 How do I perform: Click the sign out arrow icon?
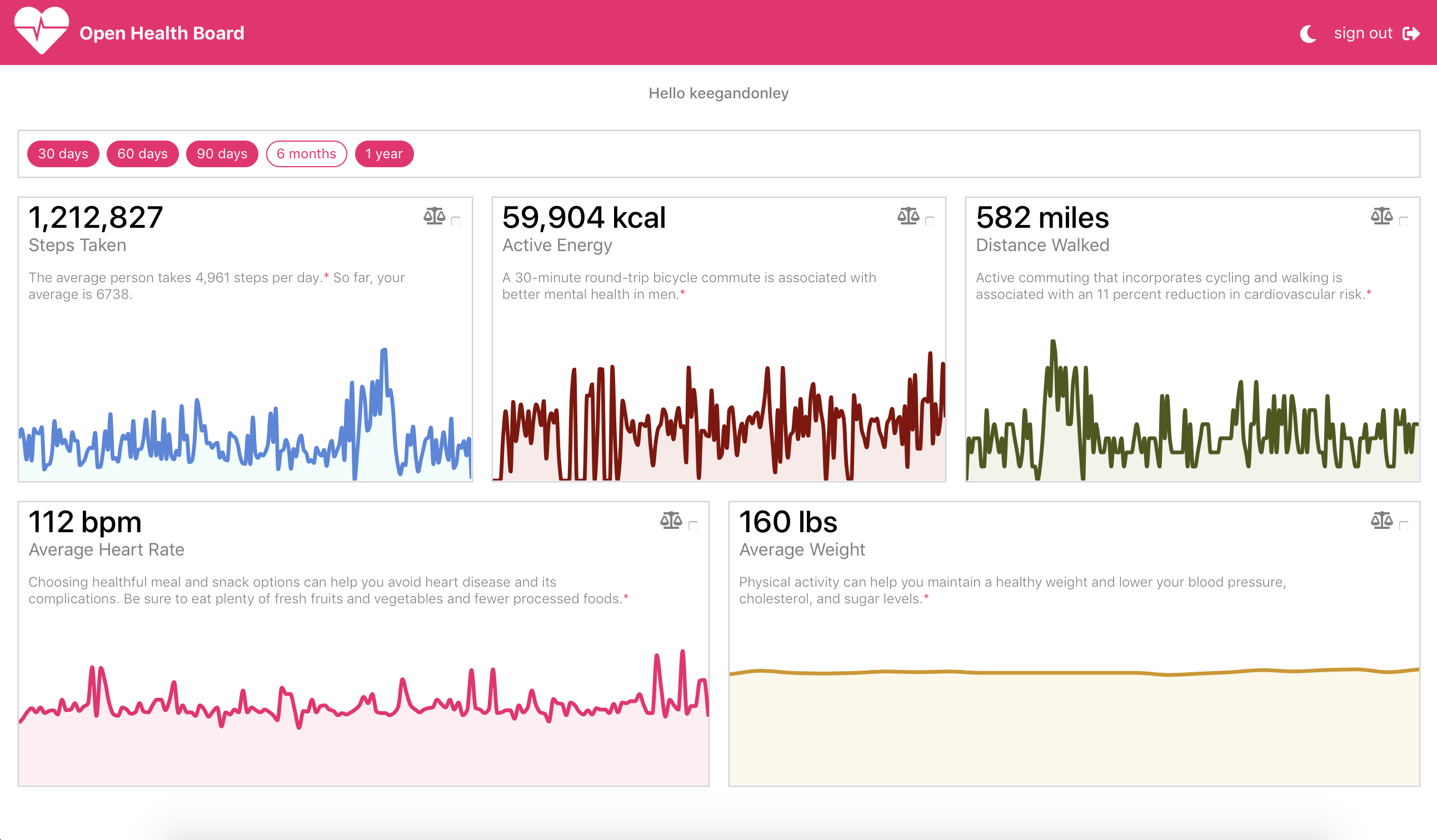point(1411,34)
